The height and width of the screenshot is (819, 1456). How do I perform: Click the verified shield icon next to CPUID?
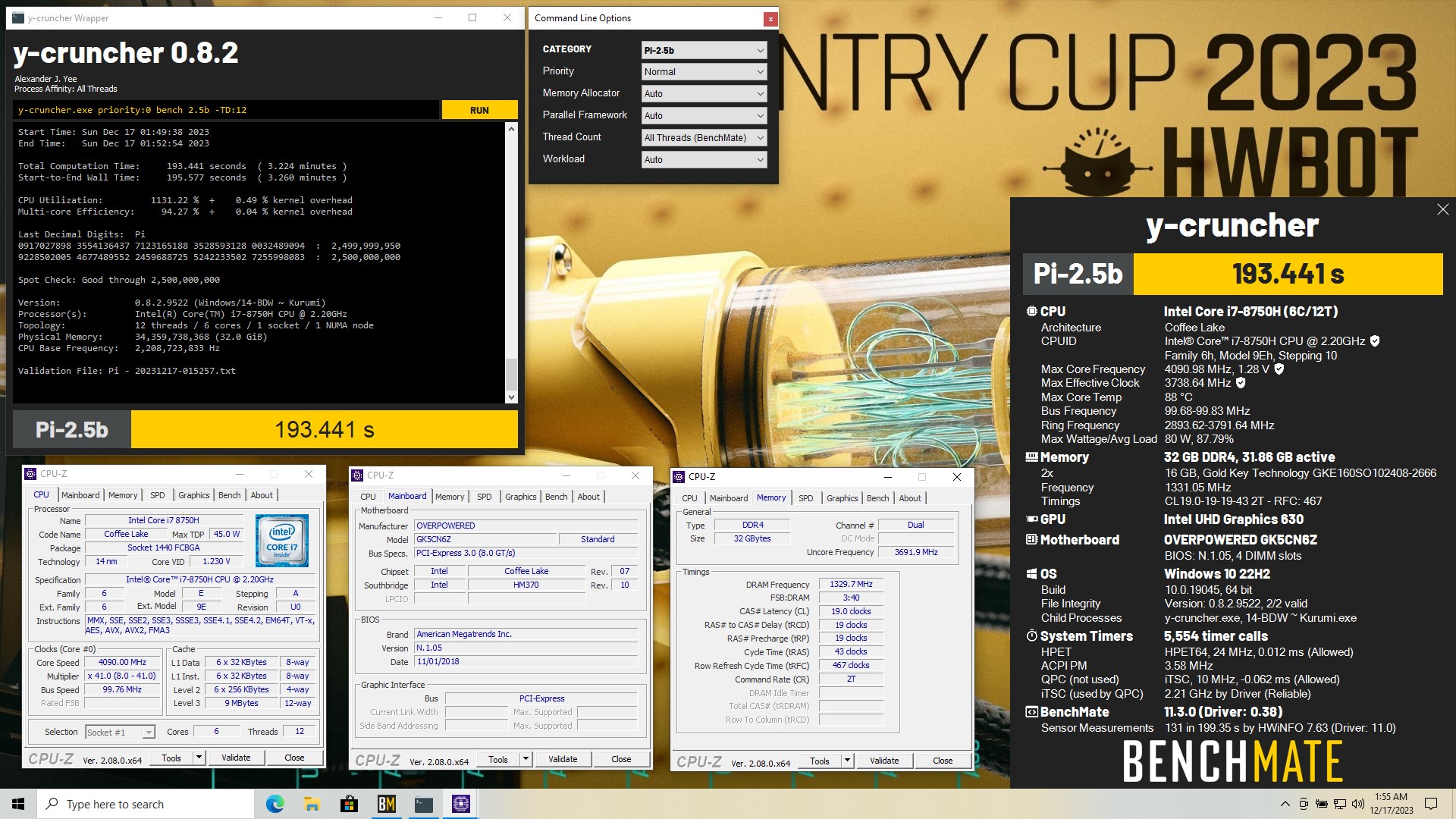[x=1375, y=341]
